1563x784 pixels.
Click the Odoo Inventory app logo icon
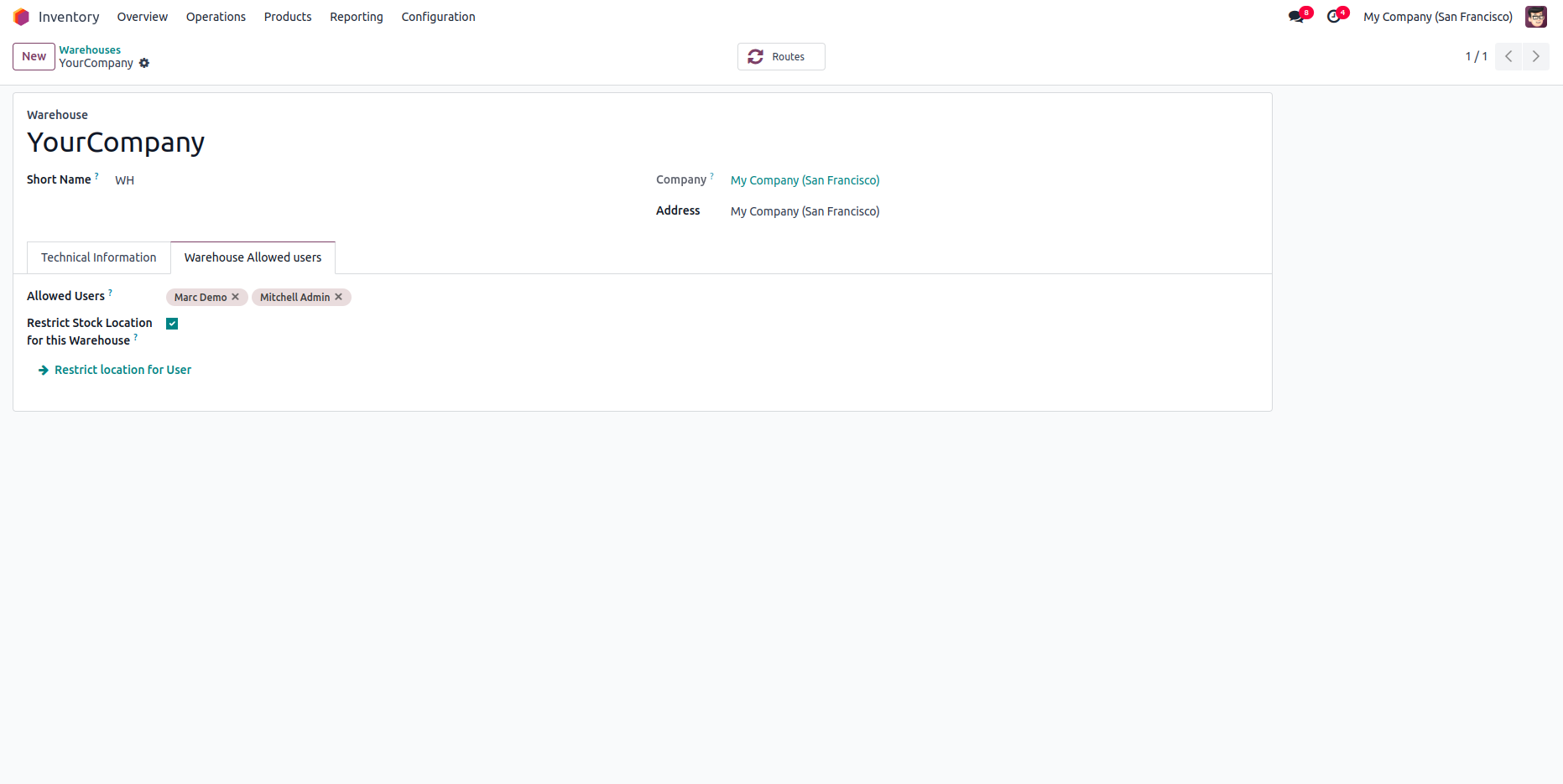click(x=21, y=17)
